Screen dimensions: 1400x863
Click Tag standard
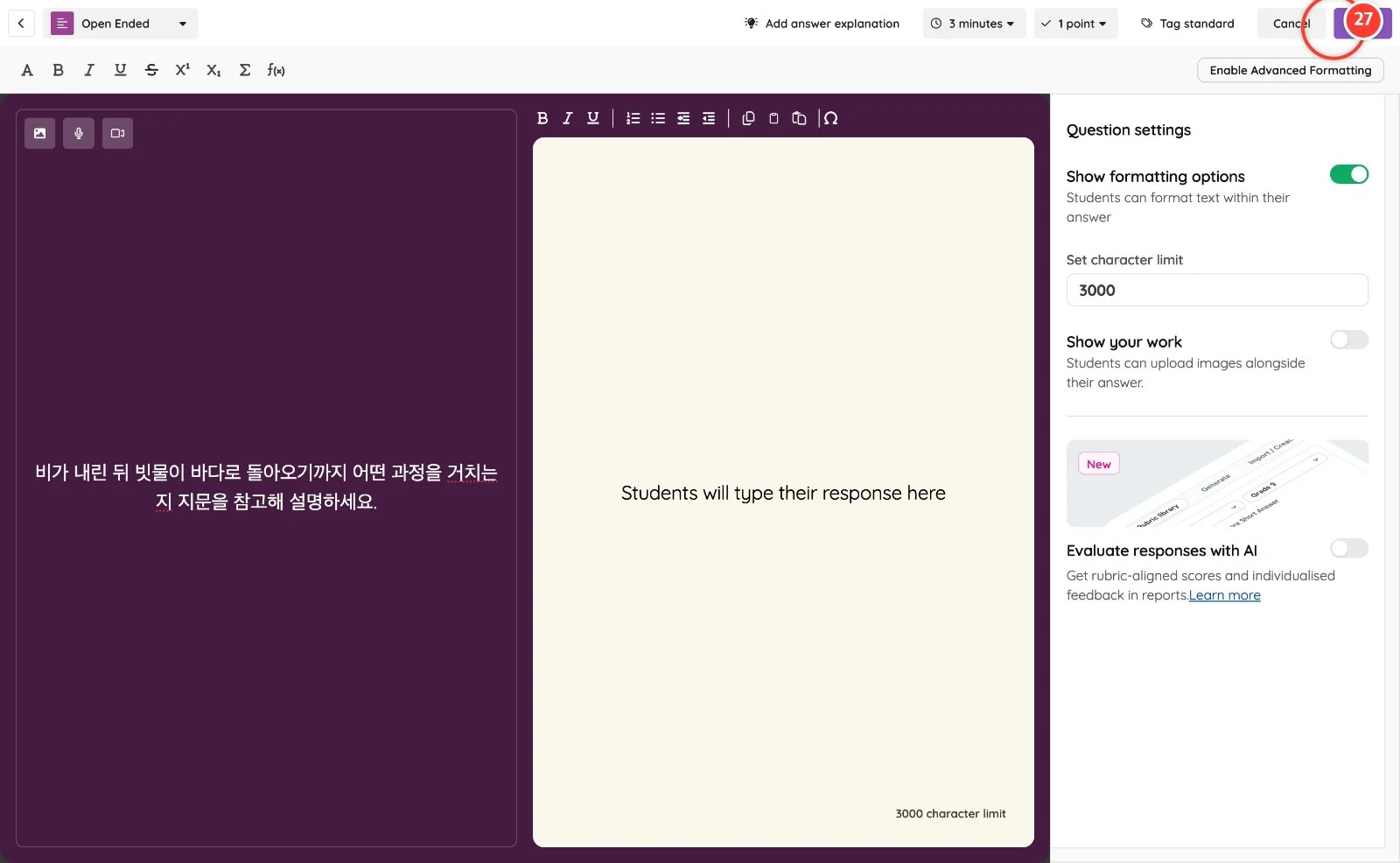point(1187,24)
